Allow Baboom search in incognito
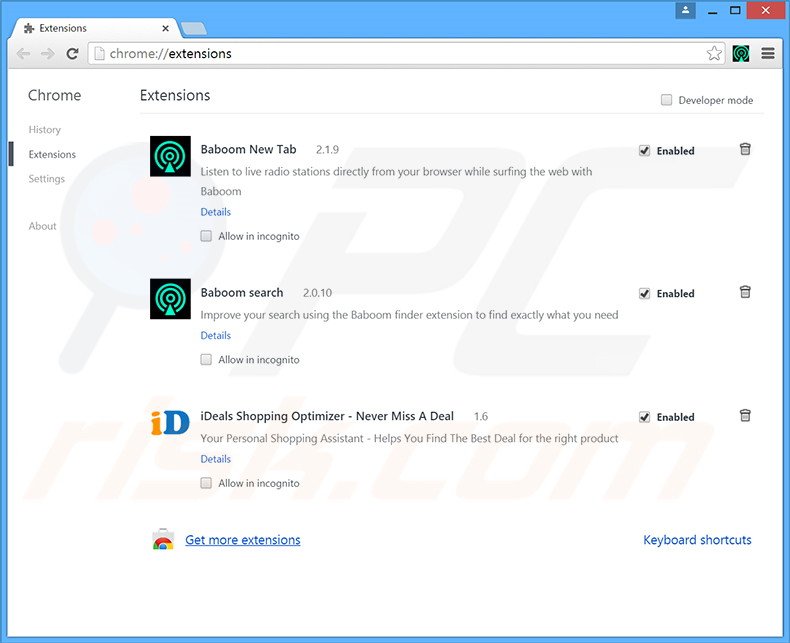Viewport: 790px width, 643px height. click(x=206, y=359)
